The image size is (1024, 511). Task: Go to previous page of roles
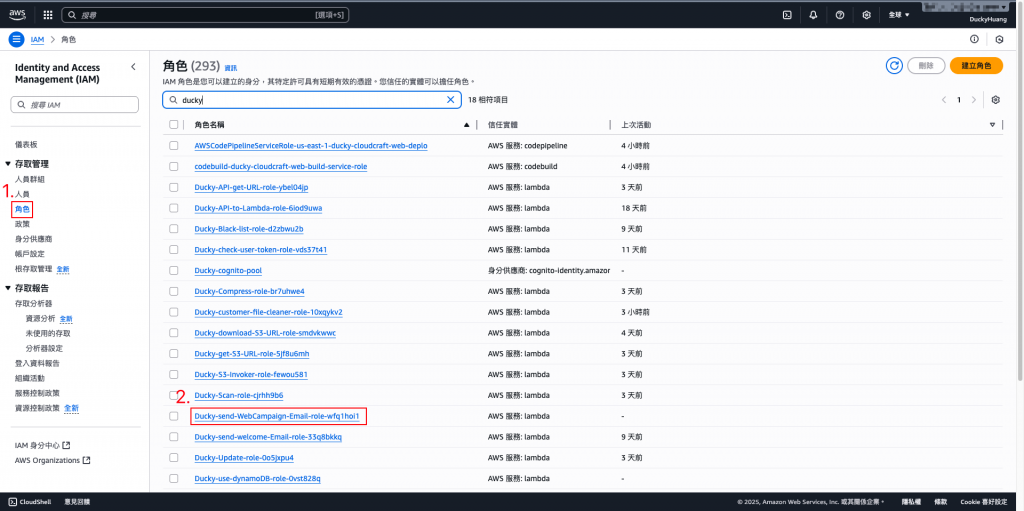tap(944, 100)
